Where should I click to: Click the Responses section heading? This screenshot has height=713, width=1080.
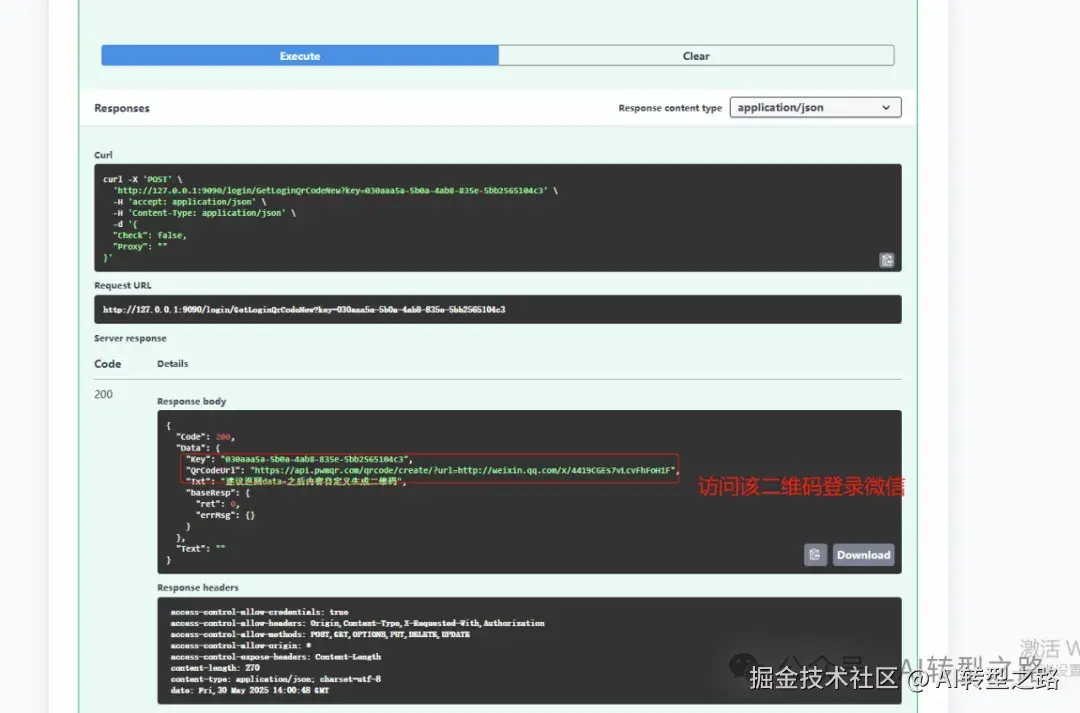122,108
